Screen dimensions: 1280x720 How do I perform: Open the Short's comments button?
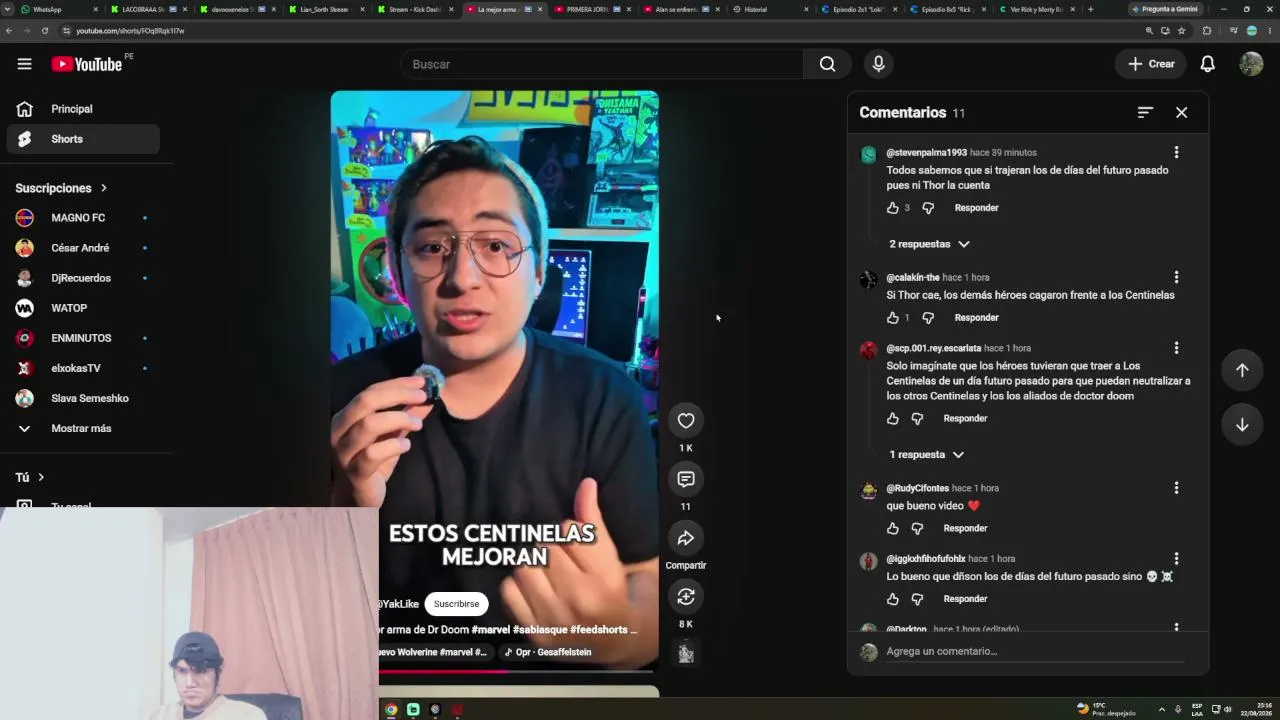[685, 479]
